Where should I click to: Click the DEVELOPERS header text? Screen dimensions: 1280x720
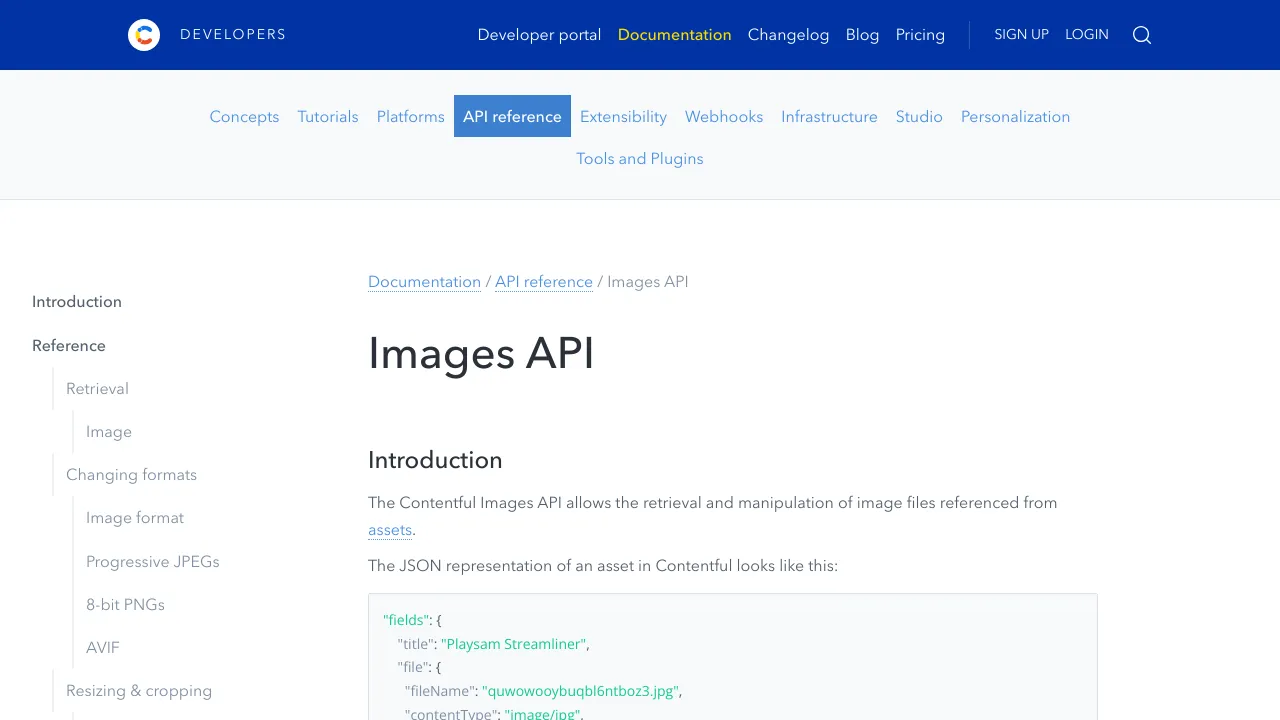[233, 35]
